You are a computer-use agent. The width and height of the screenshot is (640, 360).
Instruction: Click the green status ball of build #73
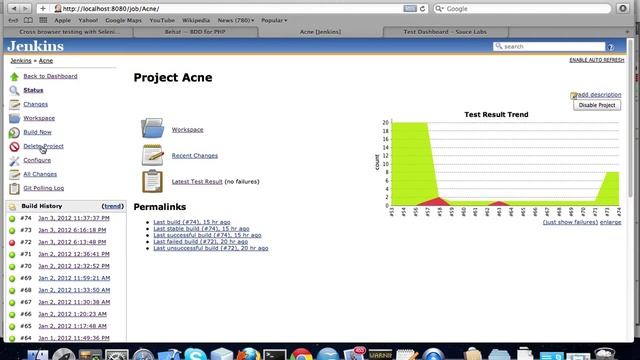click(12, 231)
